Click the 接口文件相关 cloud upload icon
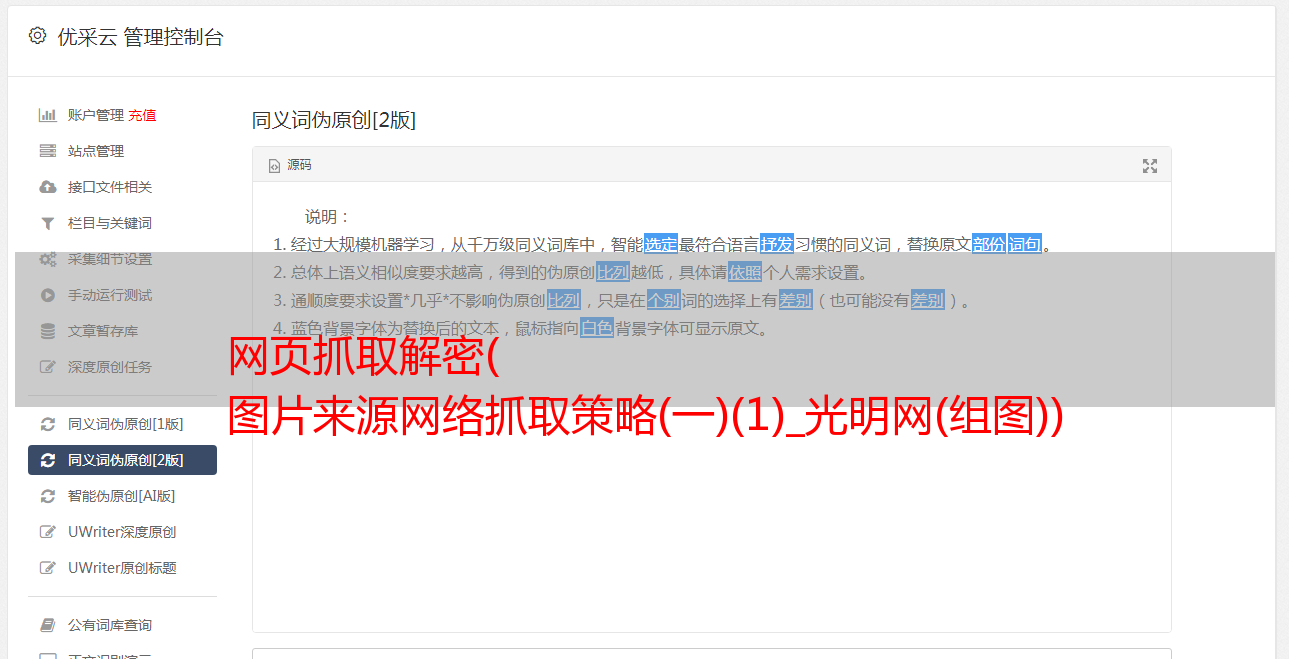This screenshot has width=1289, height=659. tap(47, 187)
